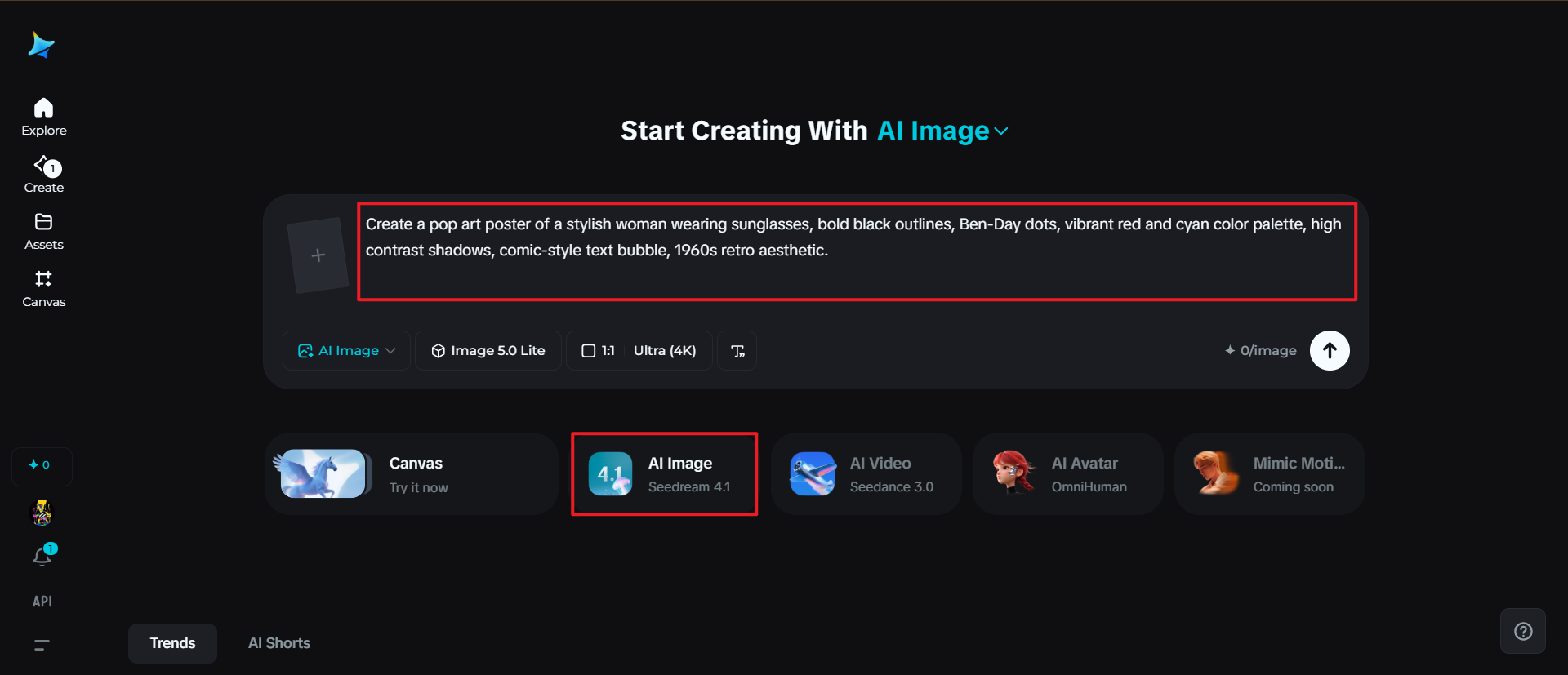Click the text style icon button

coord(737,351)
